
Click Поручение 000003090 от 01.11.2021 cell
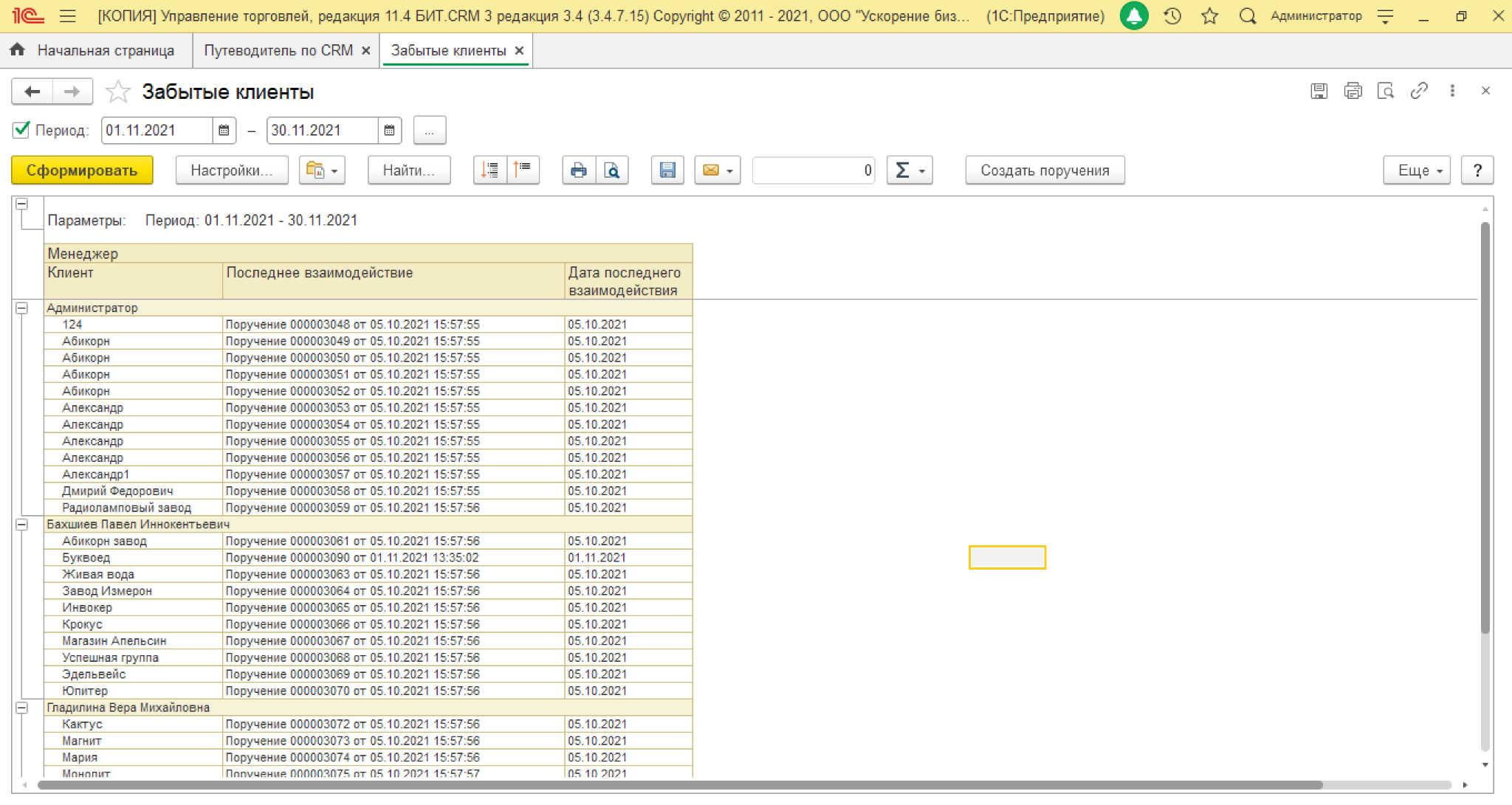tap(394, 558)
